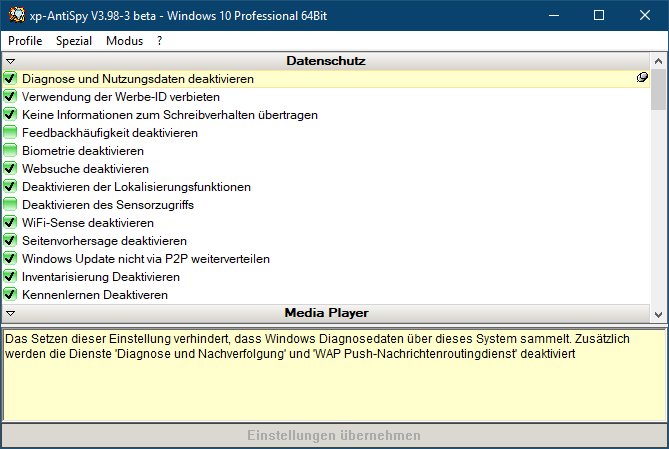This screenshot has width=669, height=449.
Task: Select Feedbackhäufigkeit deaktivieren label
Action: point(110,133)
